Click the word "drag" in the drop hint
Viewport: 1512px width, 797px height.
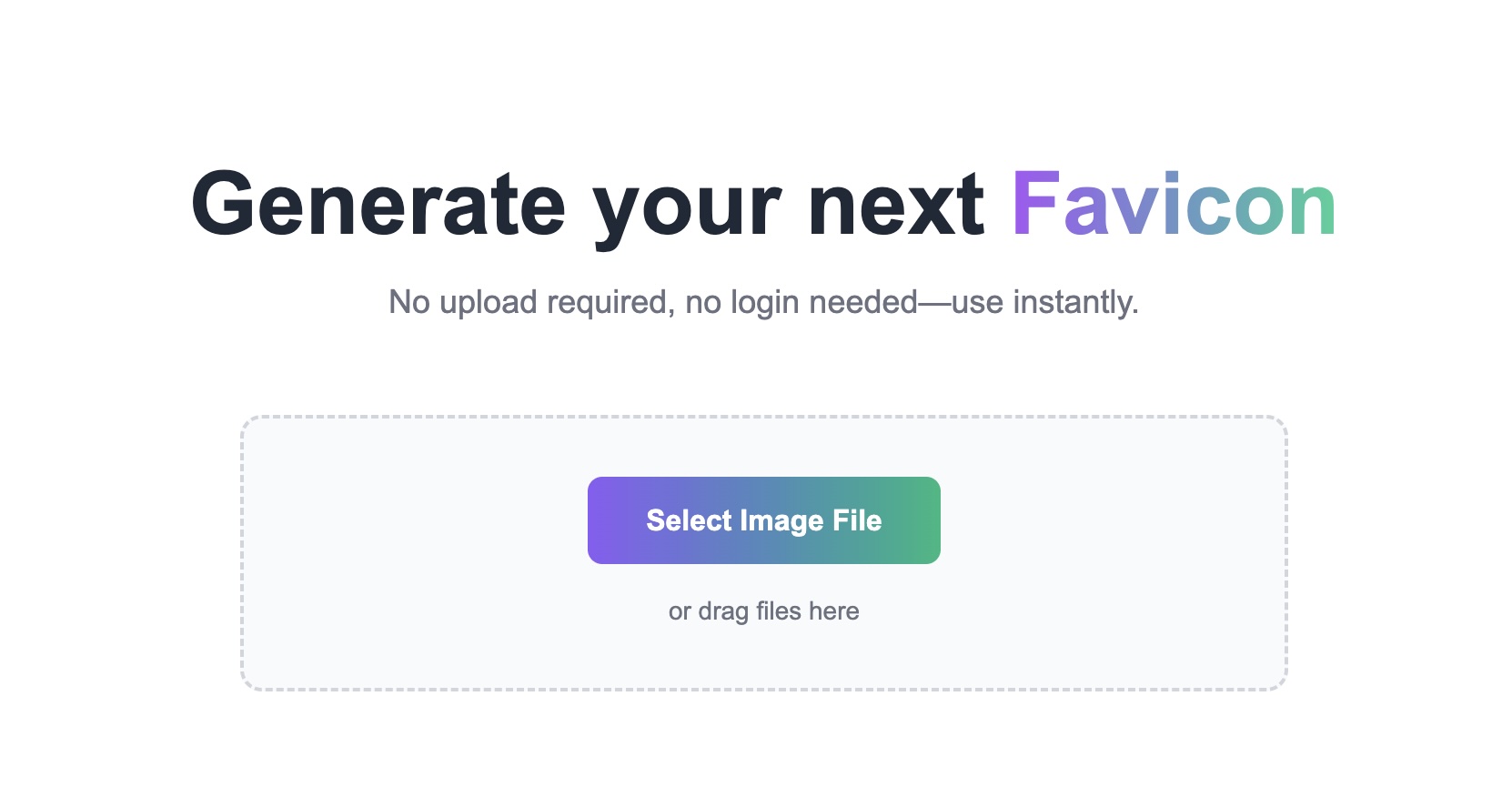[x=723, y=611]
